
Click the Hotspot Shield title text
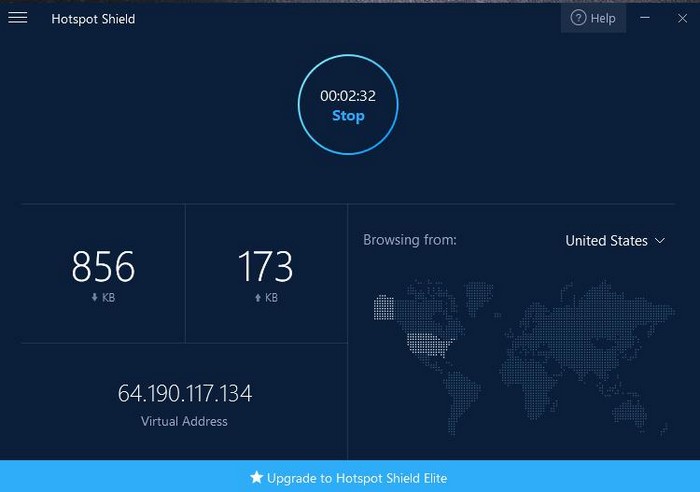93,19
